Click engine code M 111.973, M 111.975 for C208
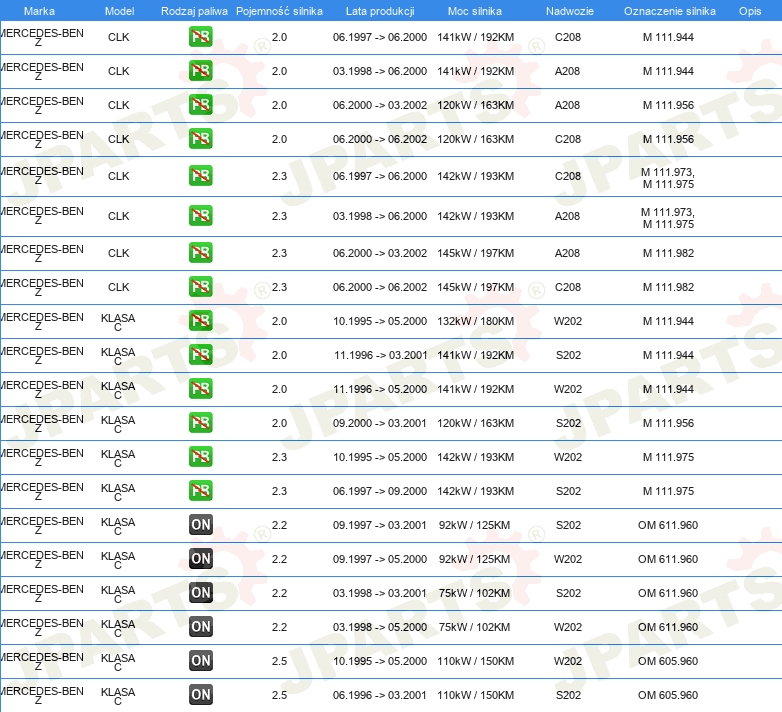This screenshot has height=712, width=782. point(668,177)
